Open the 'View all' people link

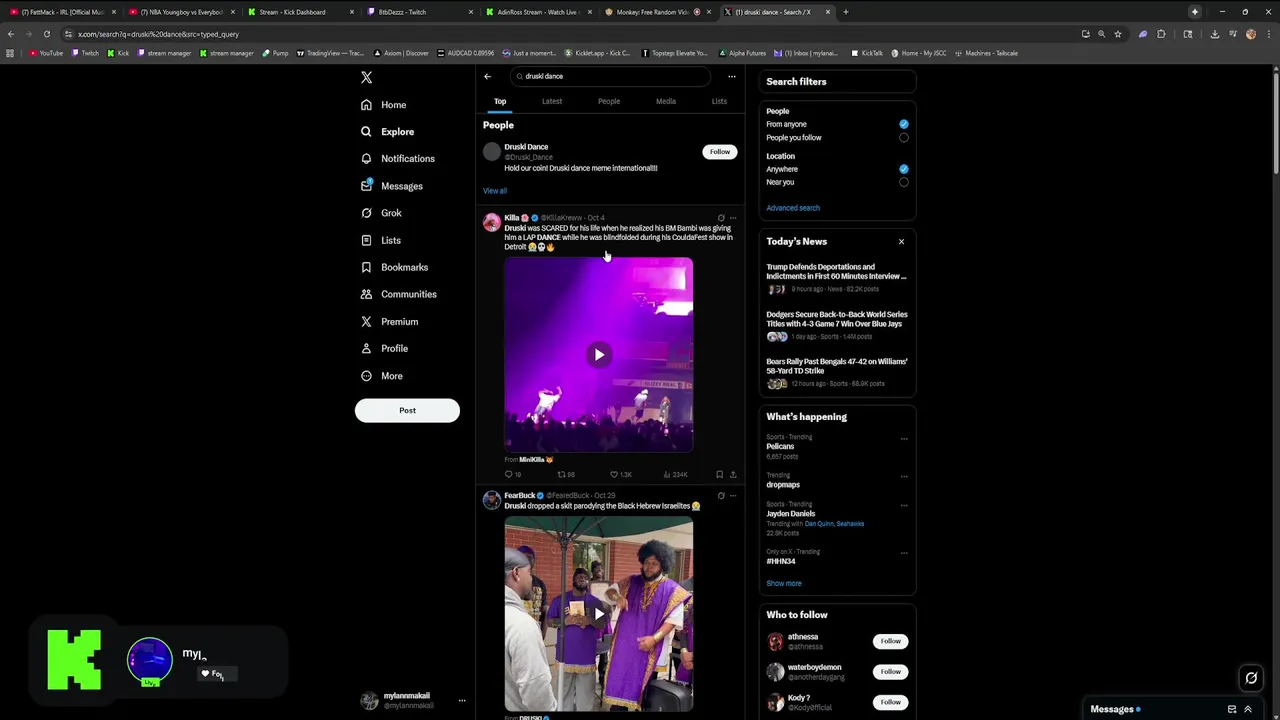coord(495,191)
